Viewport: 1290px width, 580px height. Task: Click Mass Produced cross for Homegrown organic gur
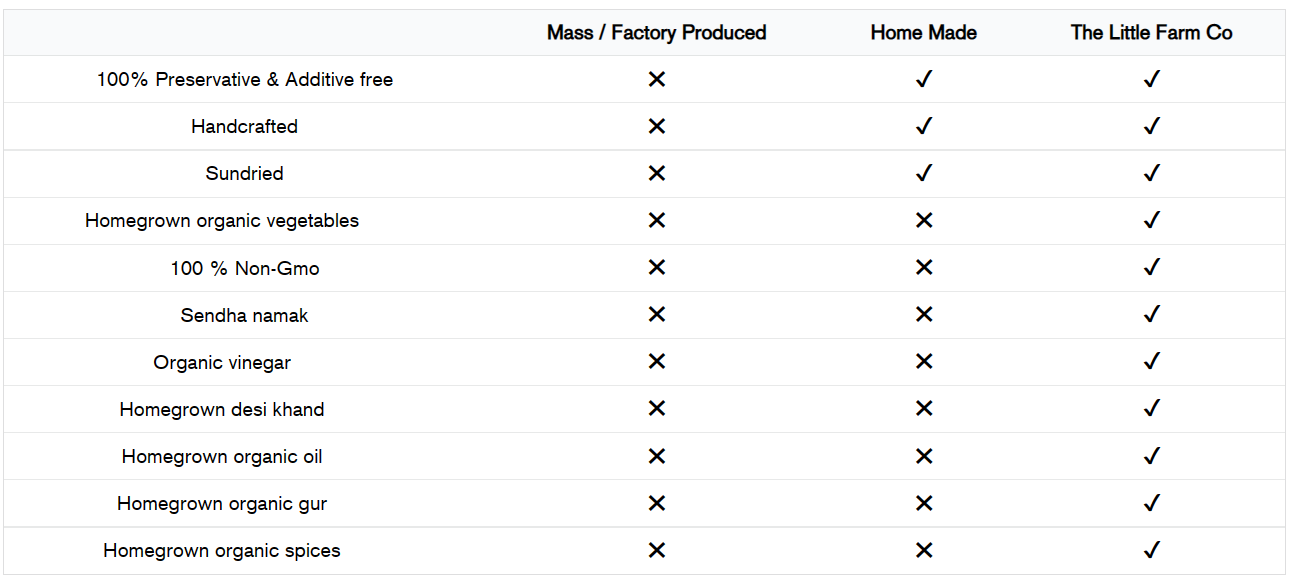click(656, 503)
